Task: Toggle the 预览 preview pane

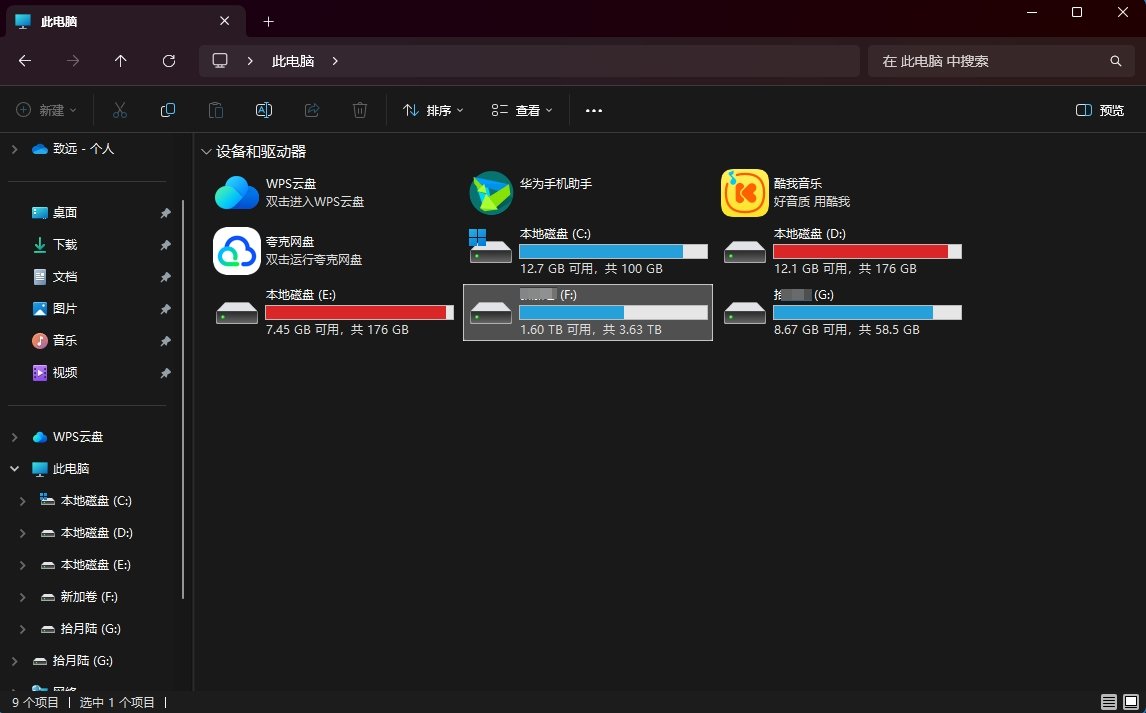Action: (x=1100, y=111)
